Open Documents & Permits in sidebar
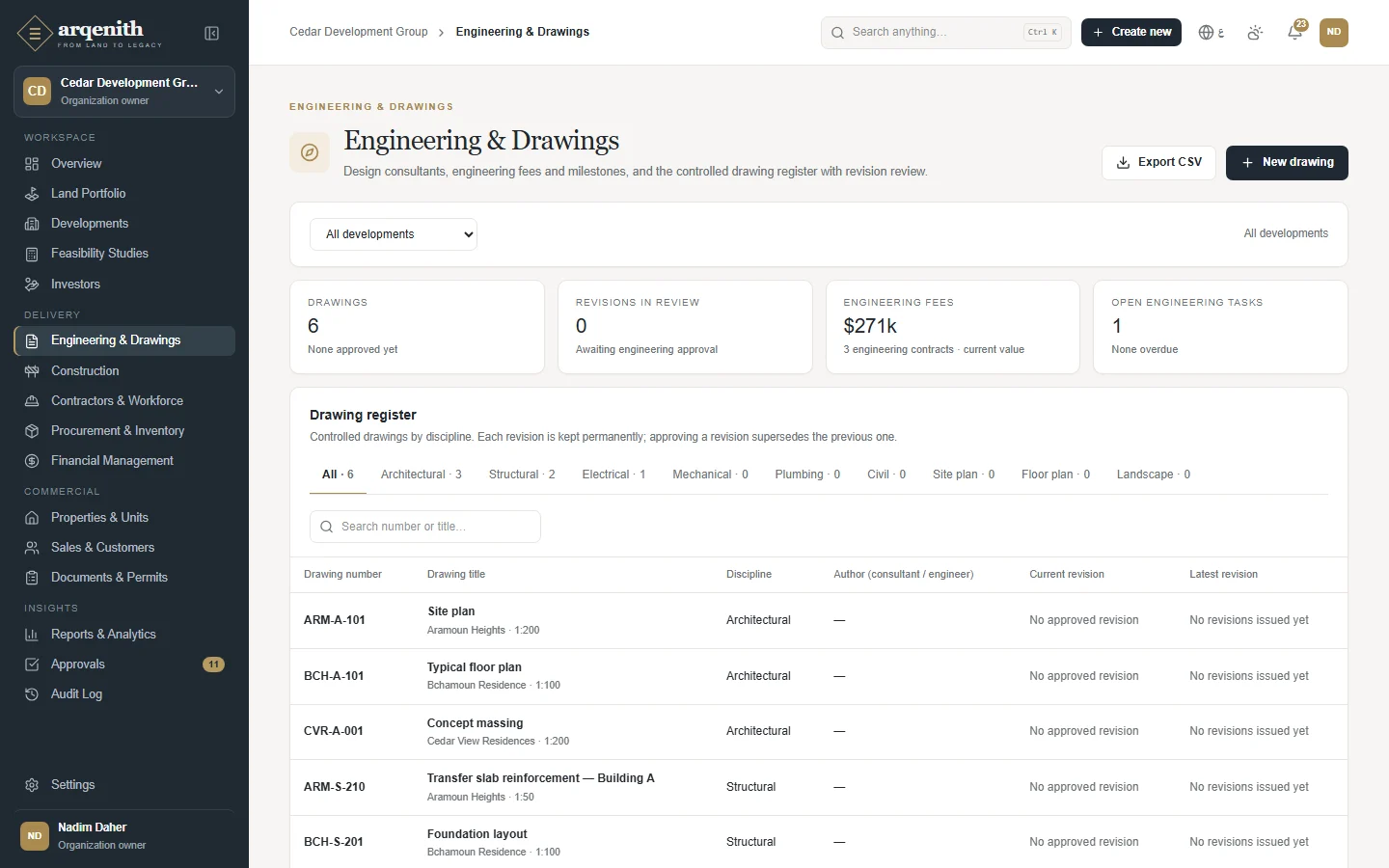The width and height of the screenshot is (1389, 868). [x=124, y=578]
